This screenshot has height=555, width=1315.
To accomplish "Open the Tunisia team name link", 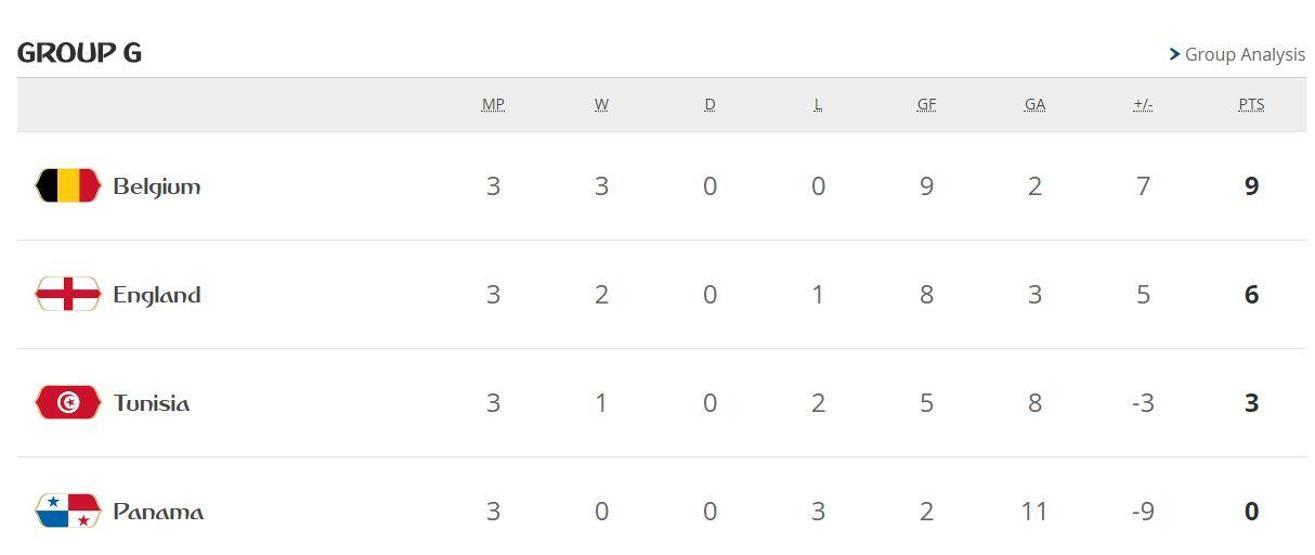I will [x=152, y=403].
